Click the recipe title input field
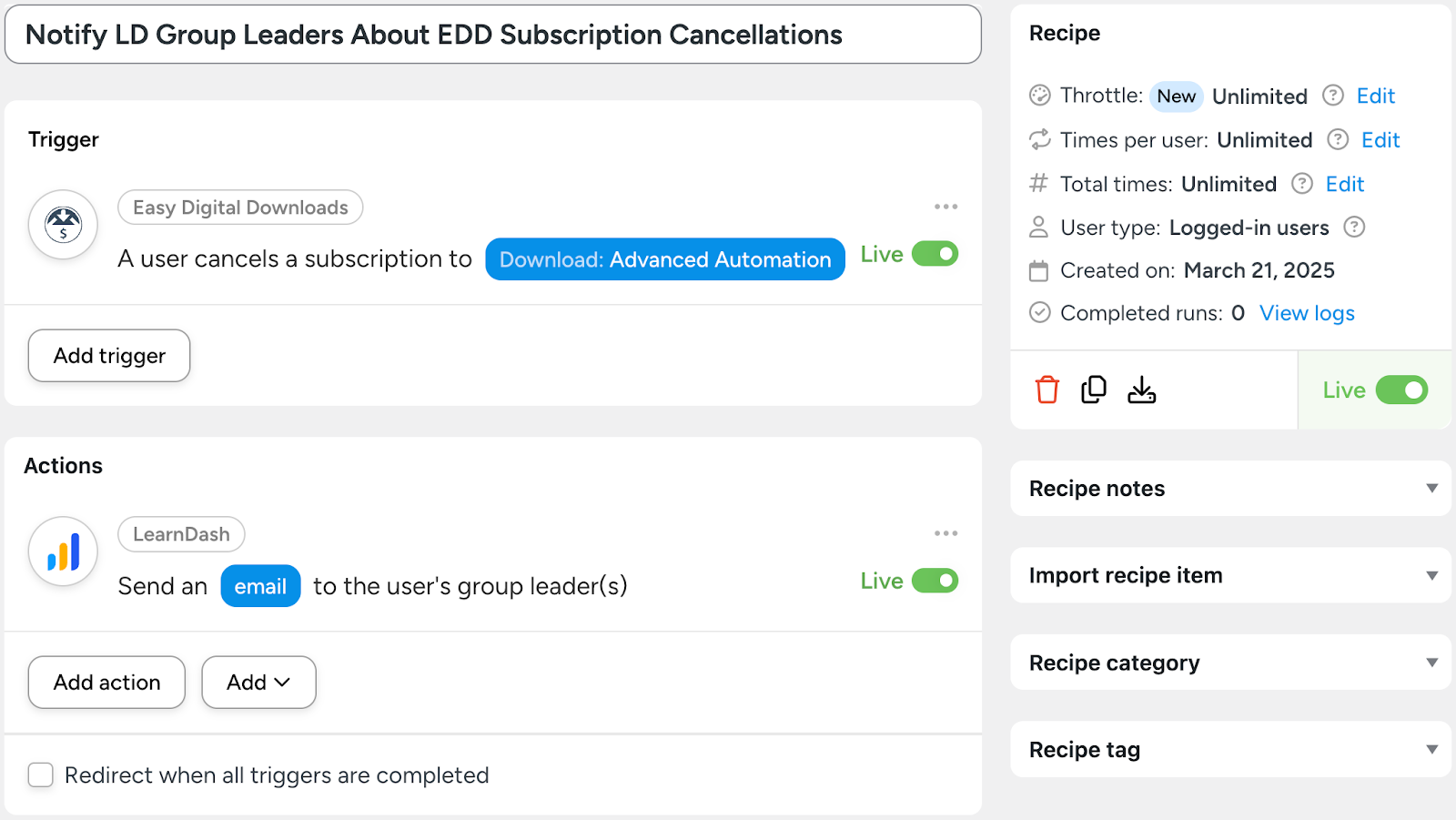 coord(492,35)
